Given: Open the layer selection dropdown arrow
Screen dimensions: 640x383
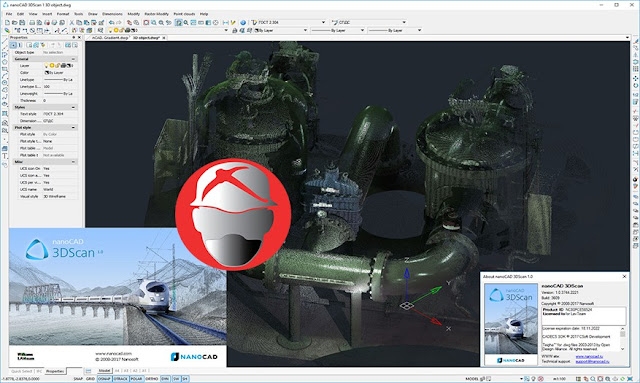Looking at the screenshot, I should coord(226,30).
